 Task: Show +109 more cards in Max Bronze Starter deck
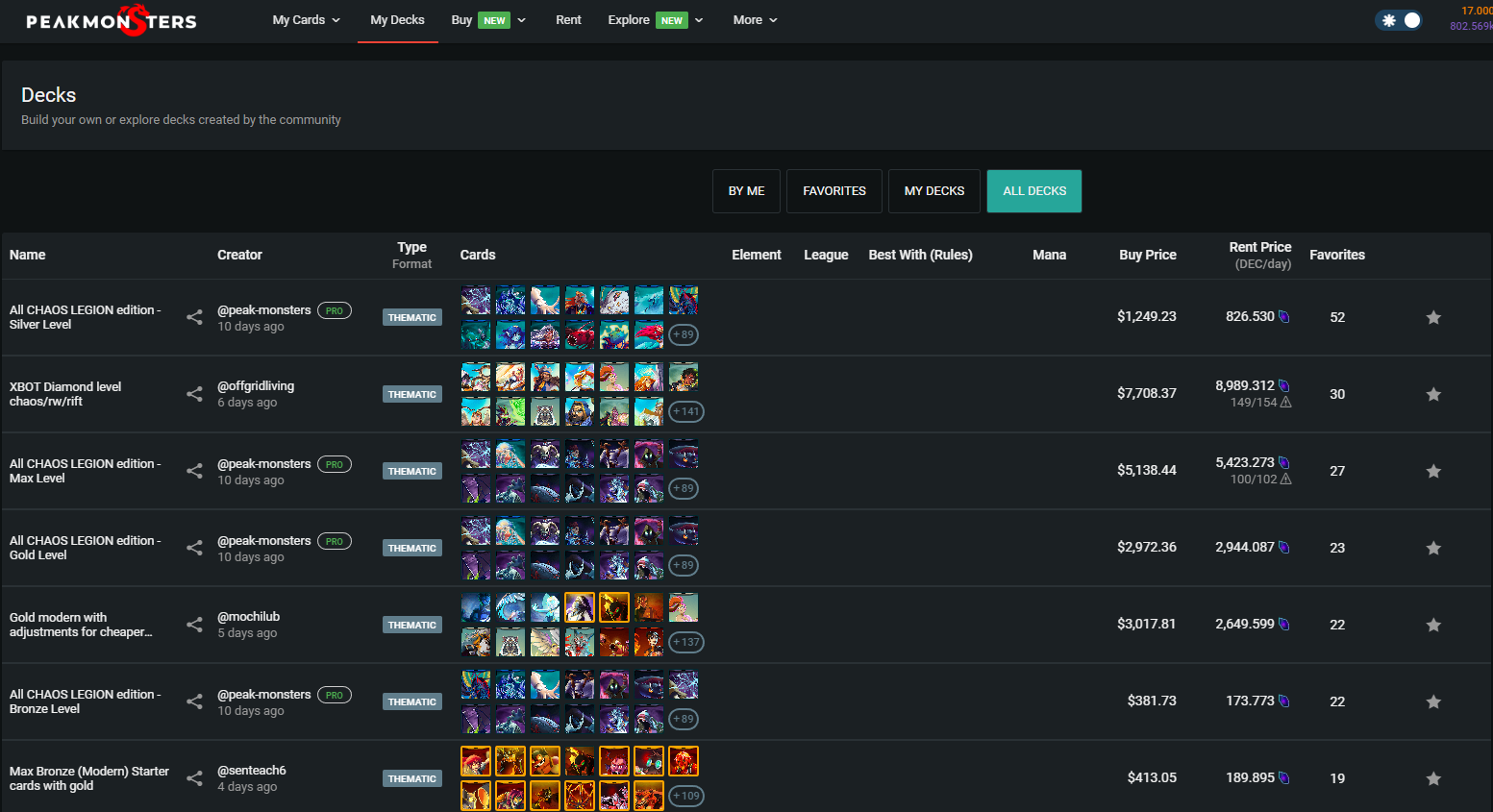click(x=686, y=796)
